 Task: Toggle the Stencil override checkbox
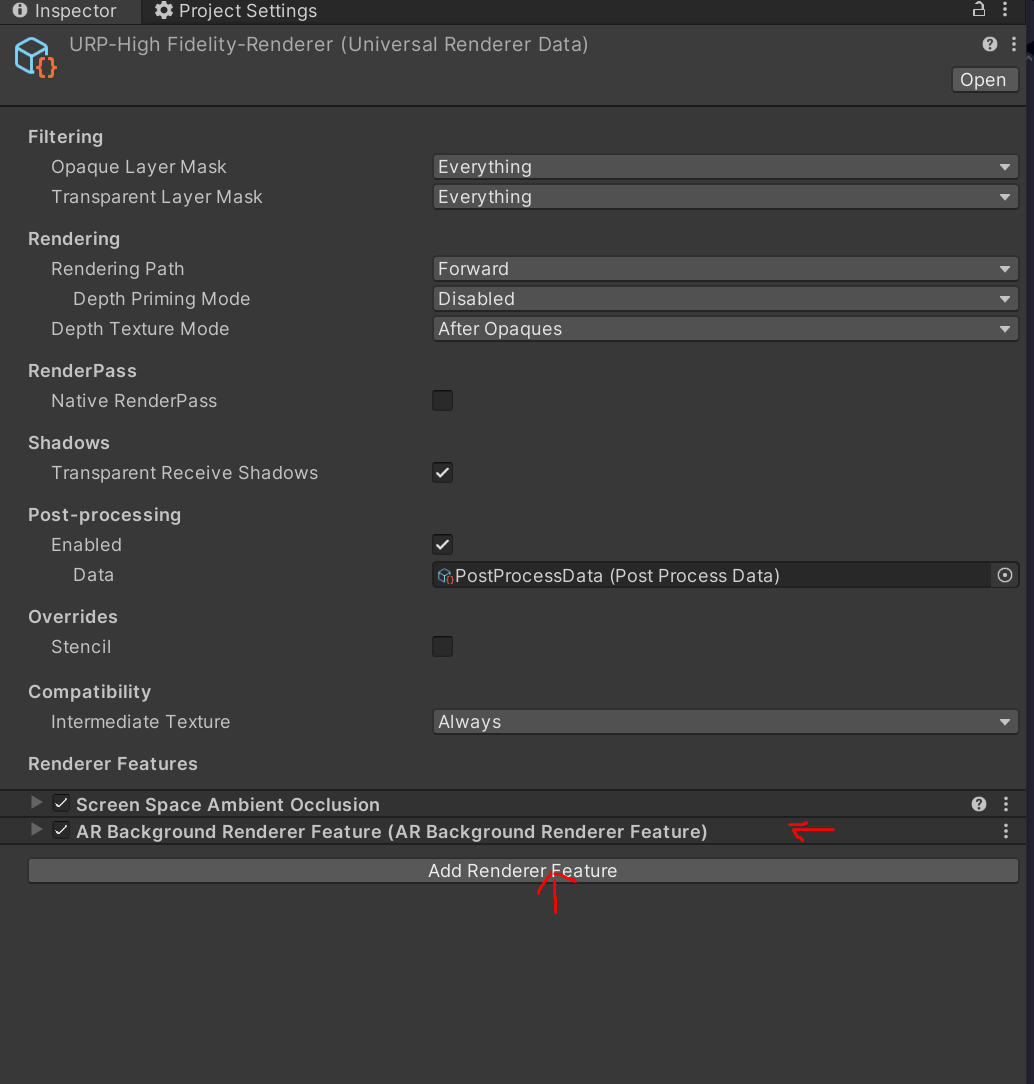click(x=442, y=647)
